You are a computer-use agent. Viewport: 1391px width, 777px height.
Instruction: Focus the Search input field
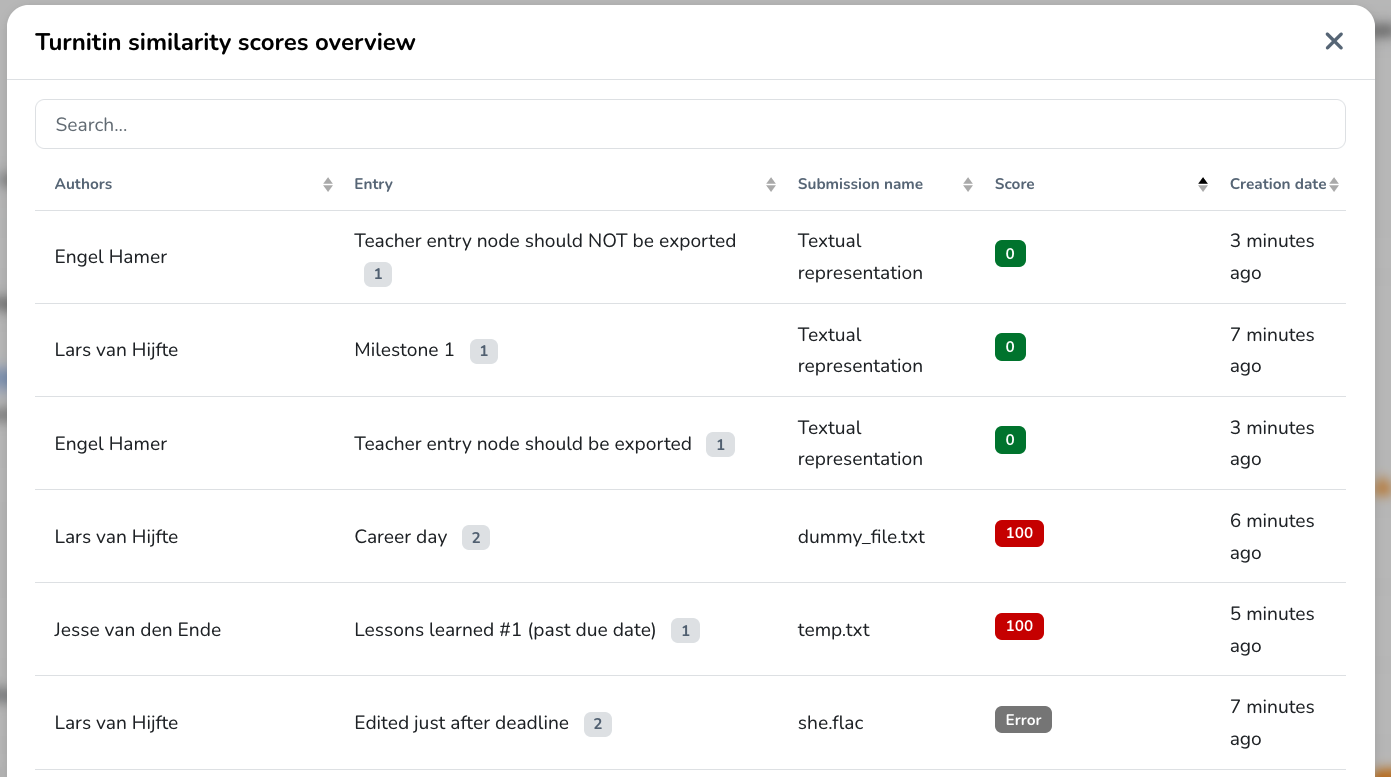click(690, 124)
